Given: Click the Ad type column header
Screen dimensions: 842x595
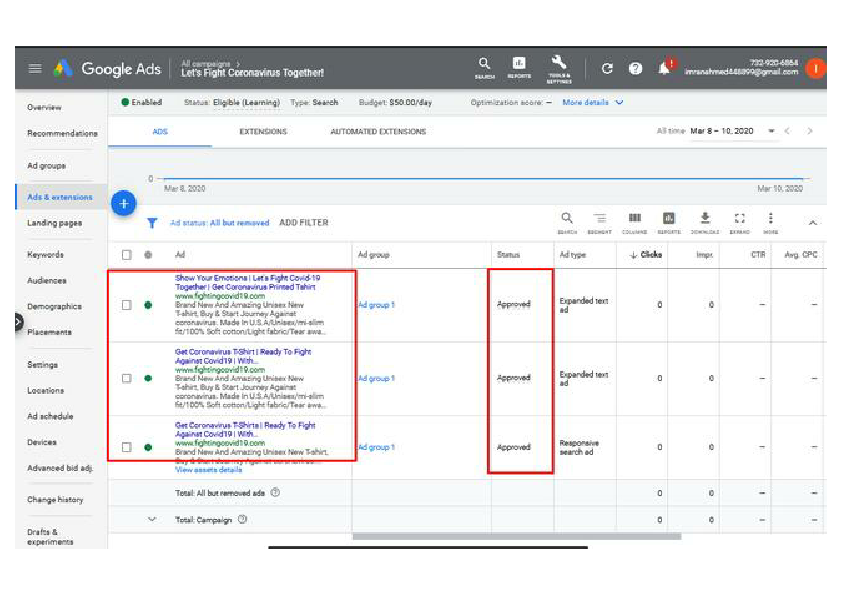Looking at the screenshot, I should pyautogui.click(x=573, y=255).
